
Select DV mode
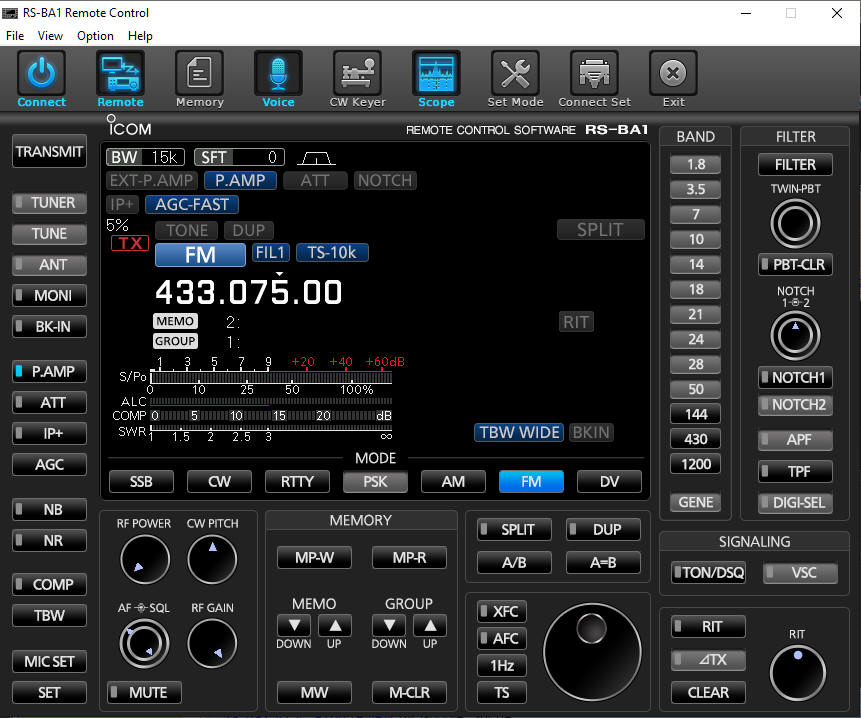[x=609, y=482]
